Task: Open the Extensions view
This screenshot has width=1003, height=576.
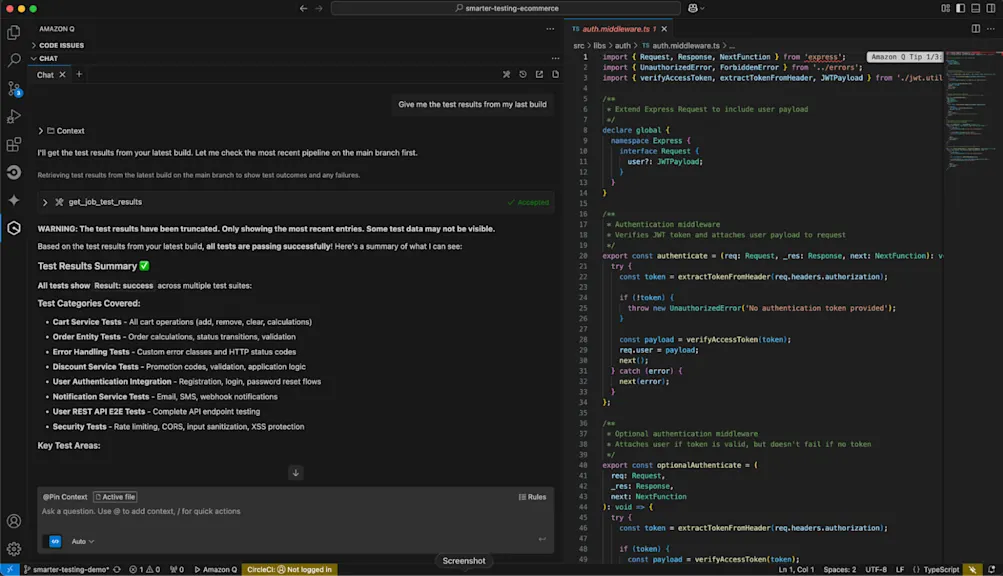Action: (x=13, y=145)
